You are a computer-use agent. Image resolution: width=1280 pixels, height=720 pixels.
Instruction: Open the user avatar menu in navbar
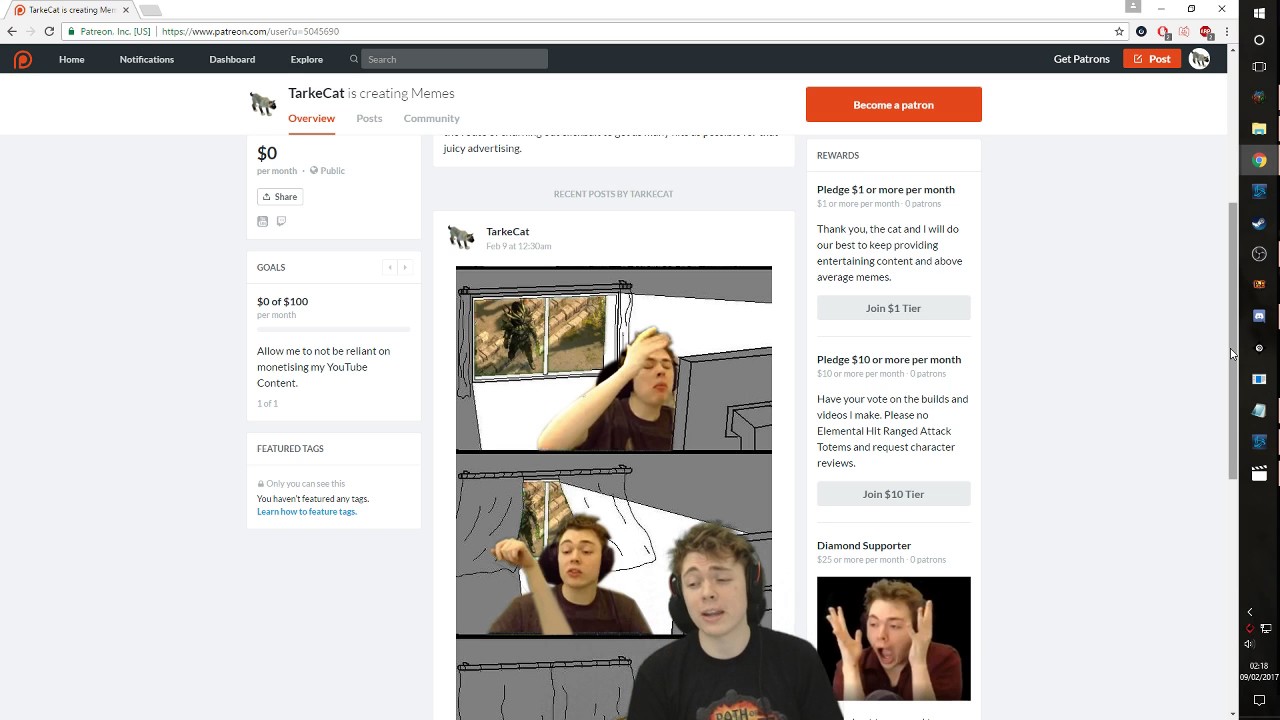pos(1199,59)
